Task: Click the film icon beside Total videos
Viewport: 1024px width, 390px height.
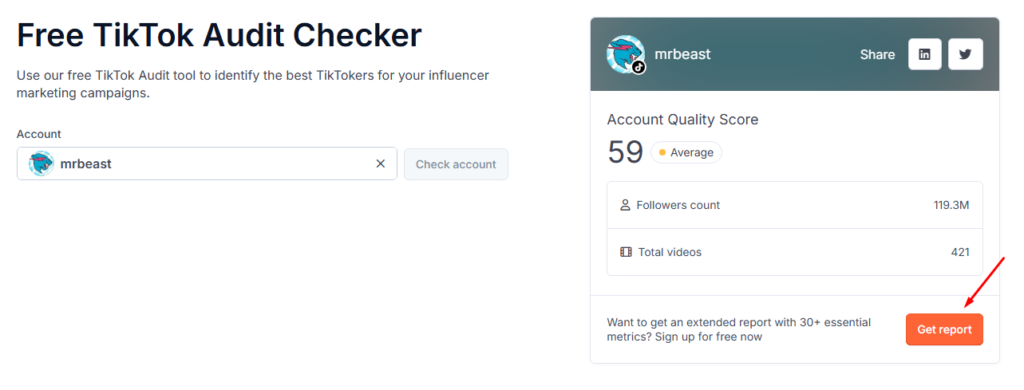Action: tap(626, 252)
